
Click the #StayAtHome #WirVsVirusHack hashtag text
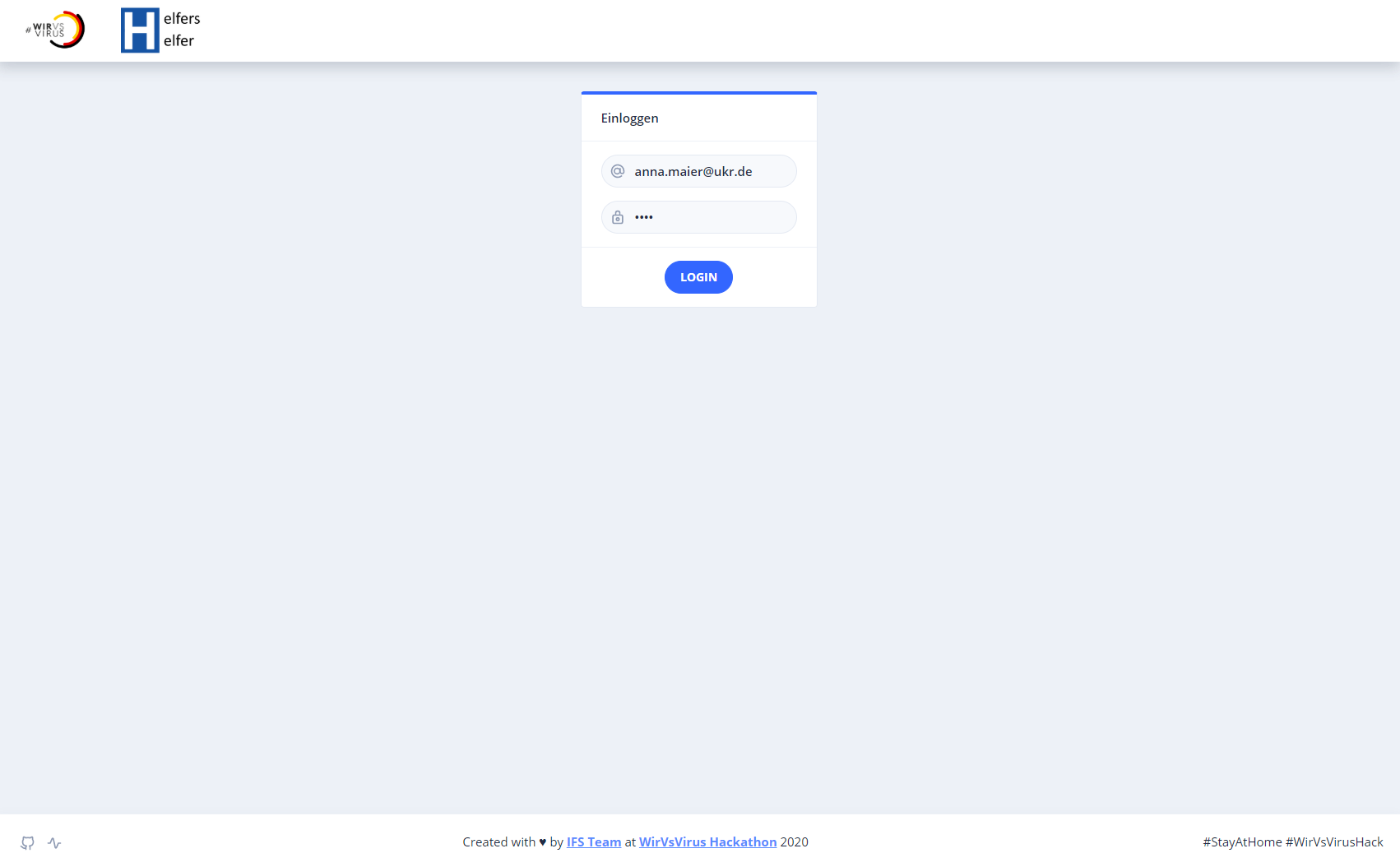pos(1293,842)
